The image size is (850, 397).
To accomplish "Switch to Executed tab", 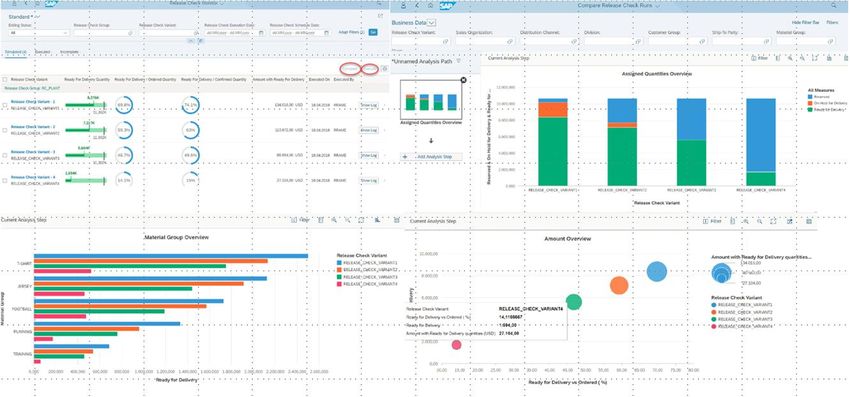I will click(x=42, y=52).
